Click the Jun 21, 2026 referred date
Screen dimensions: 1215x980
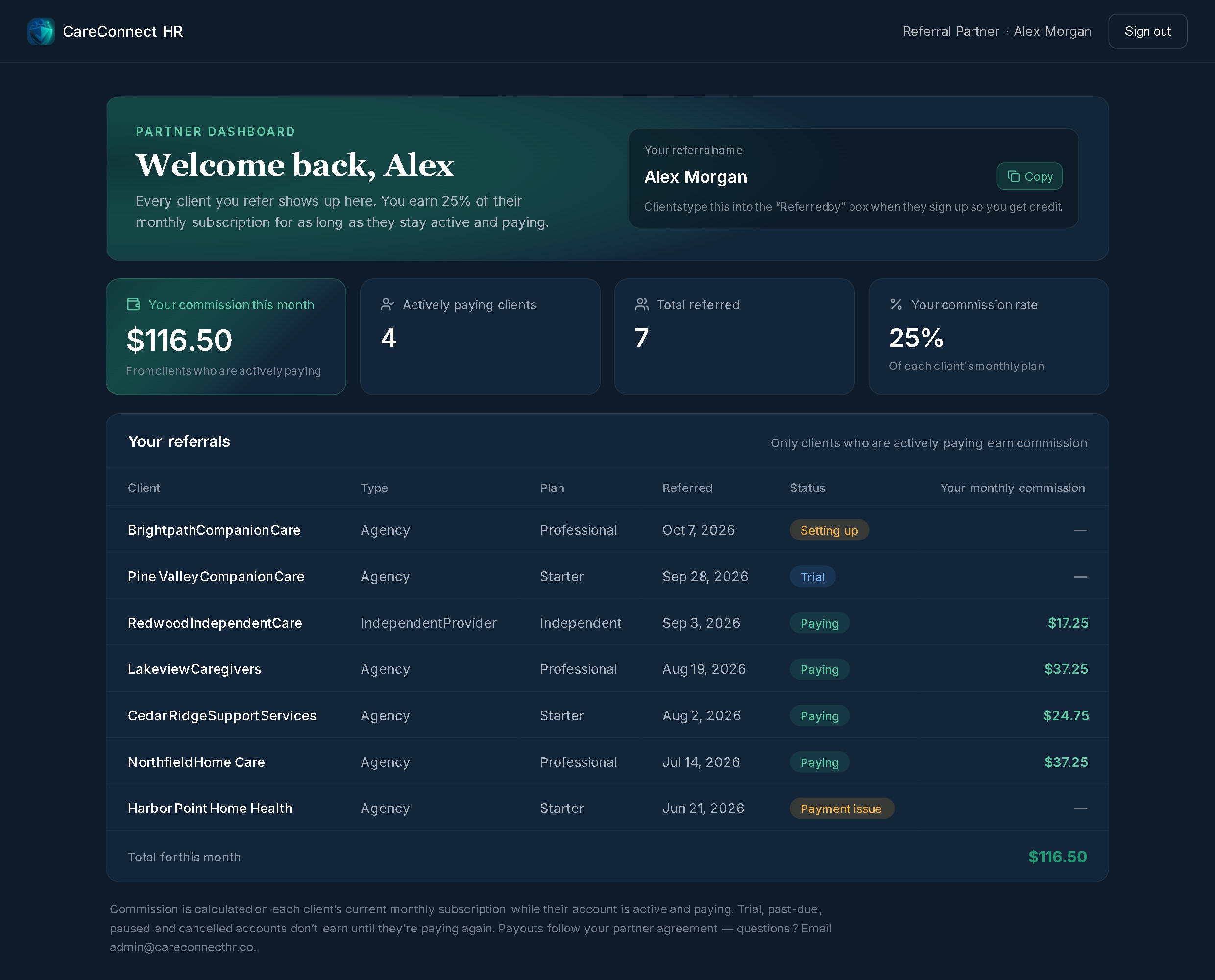point(703,808)
